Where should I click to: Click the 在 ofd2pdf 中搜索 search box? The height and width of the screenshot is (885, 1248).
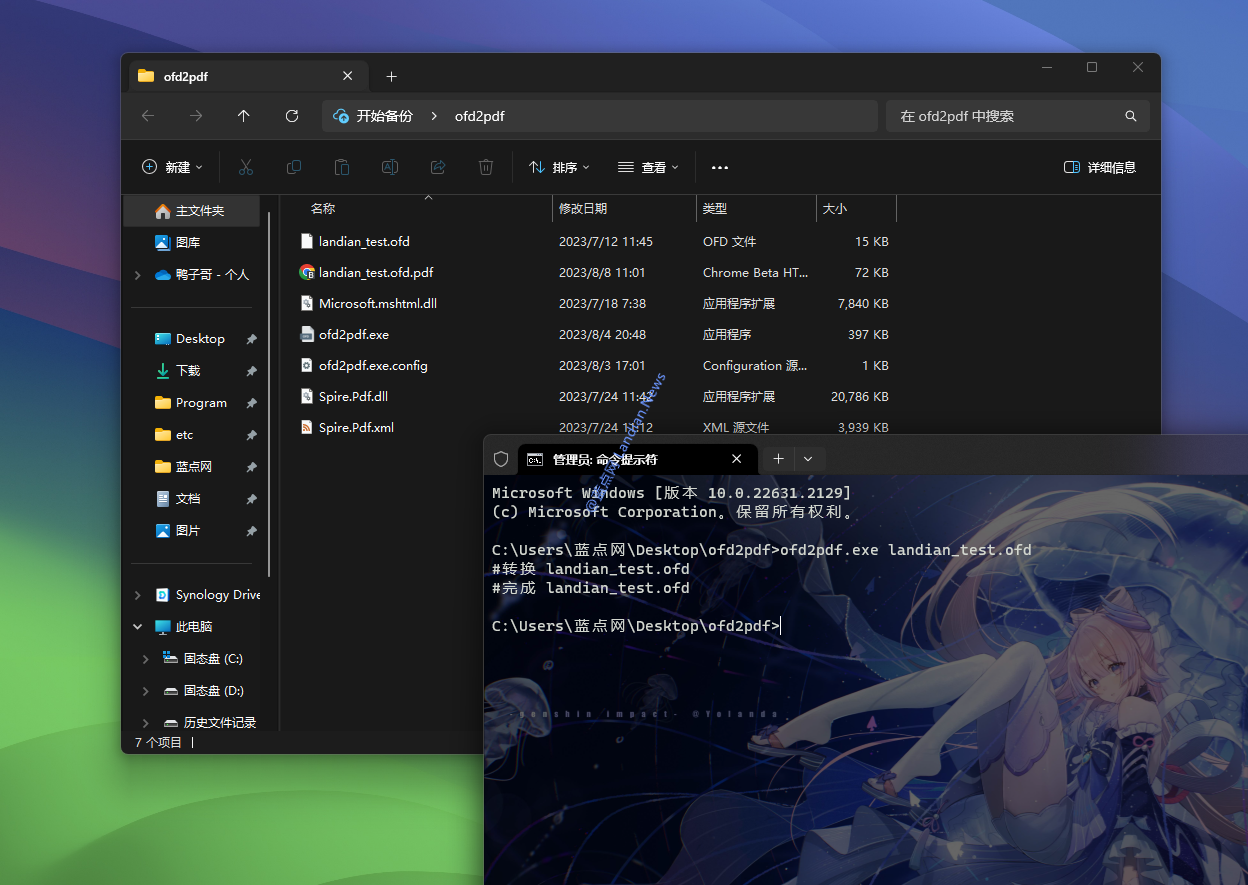point(1005,116)
